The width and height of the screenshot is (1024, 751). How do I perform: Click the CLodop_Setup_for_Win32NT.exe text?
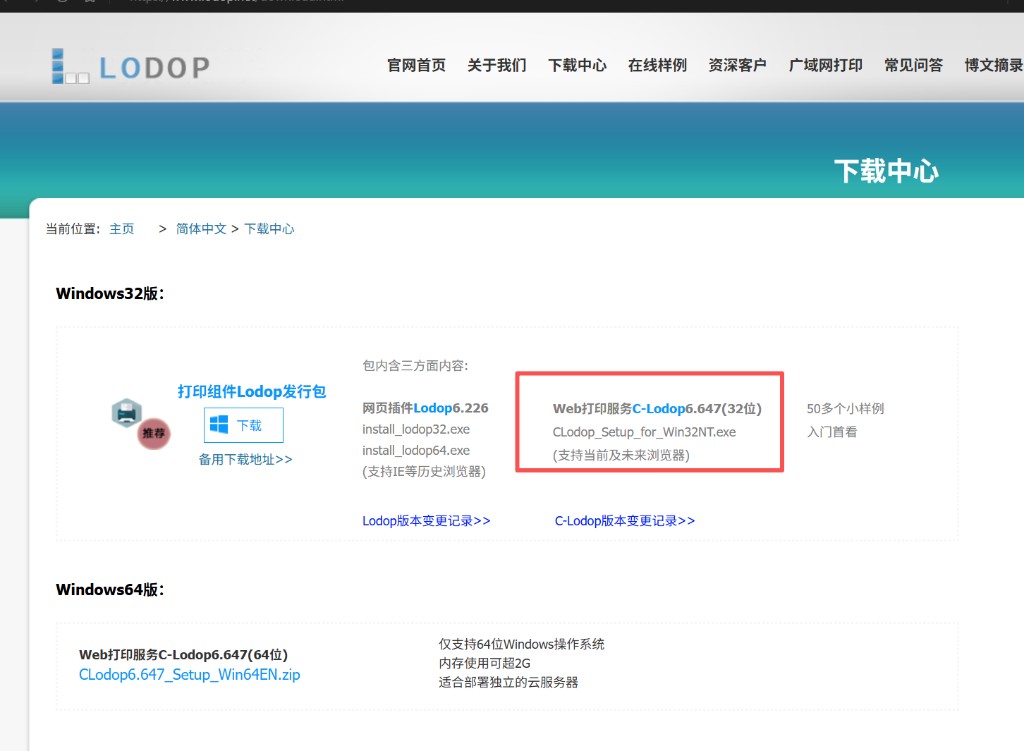point(644,432)
